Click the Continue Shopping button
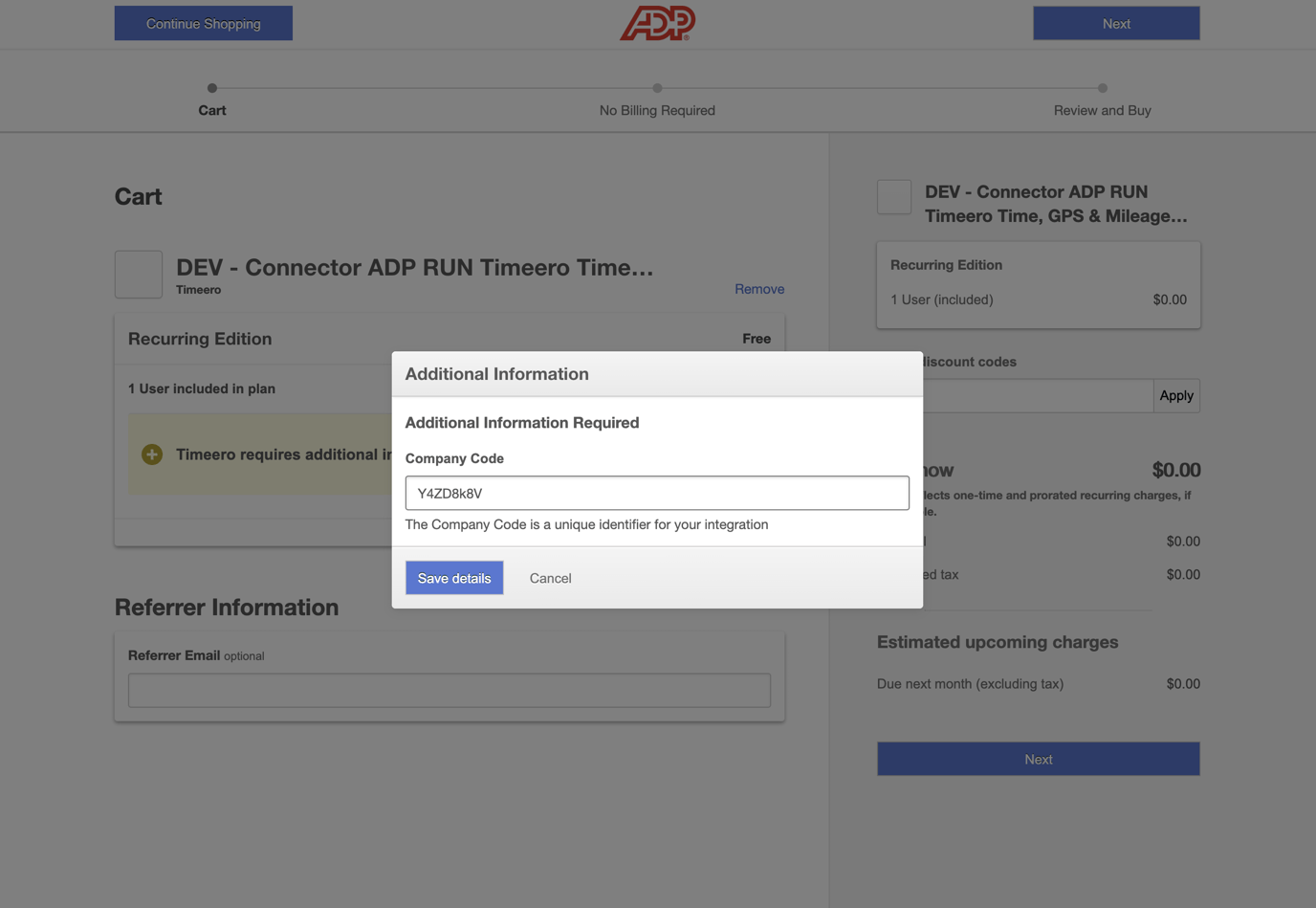This screenshot has height=908, width=1316. click(203, 22)
